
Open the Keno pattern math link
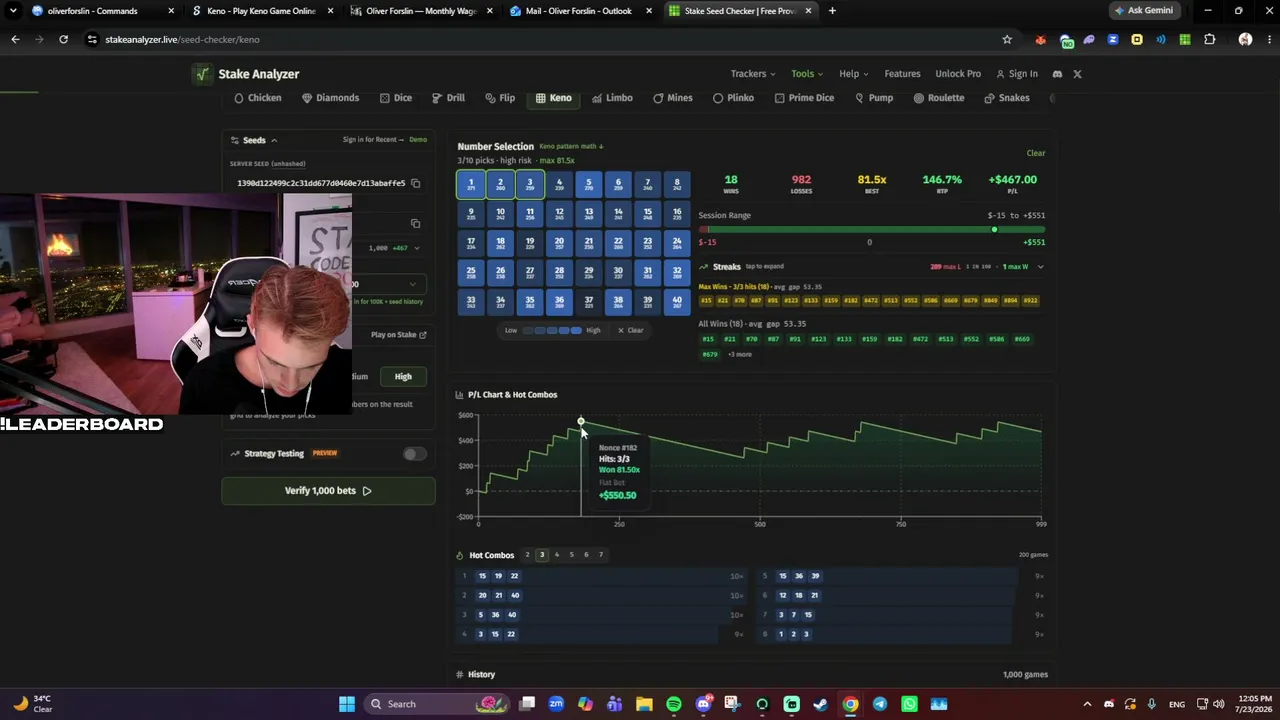point(571,147)
